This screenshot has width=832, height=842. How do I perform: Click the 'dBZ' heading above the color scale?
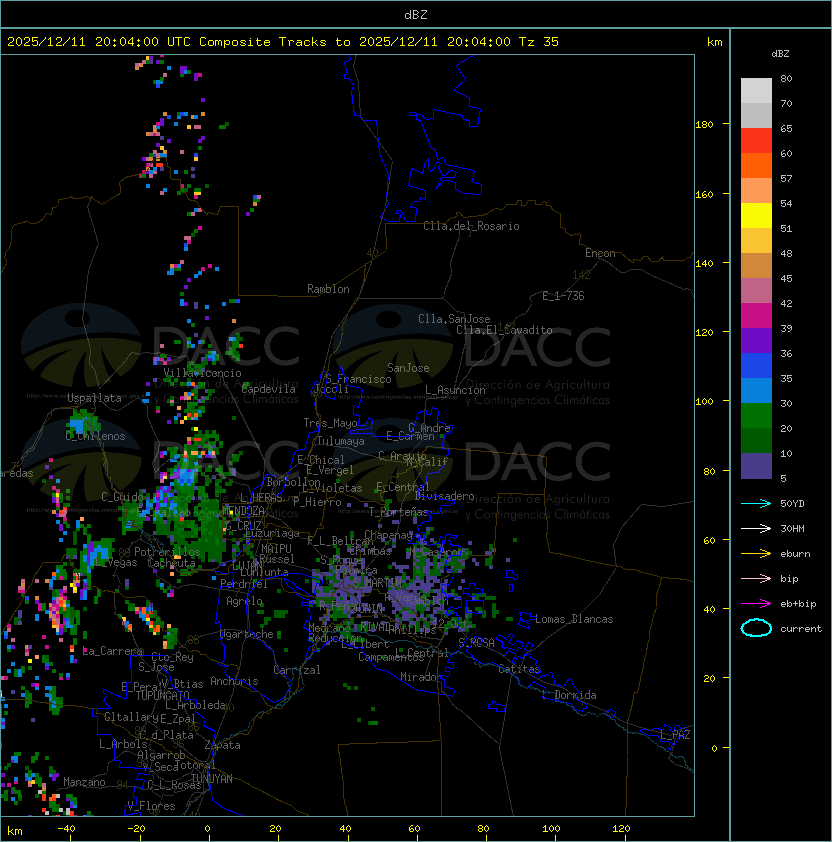pos(780,54)
